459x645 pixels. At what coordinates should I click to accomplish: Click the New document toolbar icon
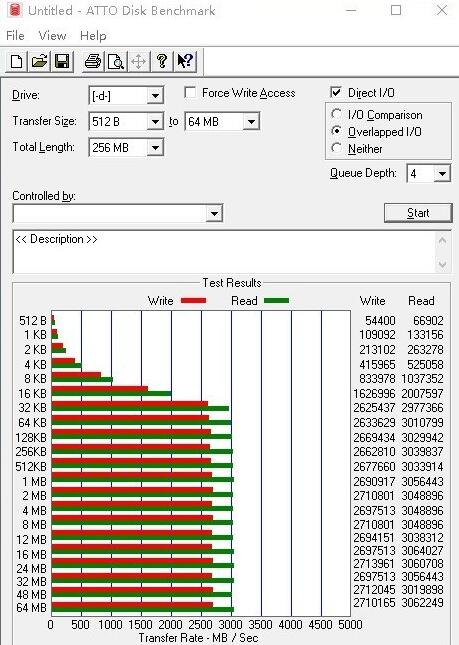point(16,62)
